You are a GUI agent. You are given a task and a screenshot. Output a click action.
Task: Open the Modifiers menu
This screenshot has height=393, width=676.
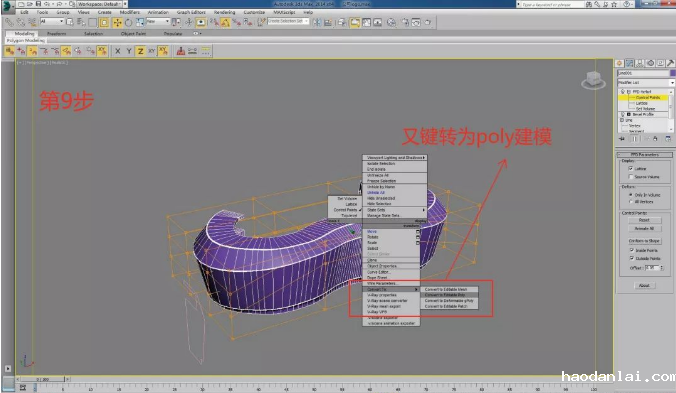click(x=130, y=12)
